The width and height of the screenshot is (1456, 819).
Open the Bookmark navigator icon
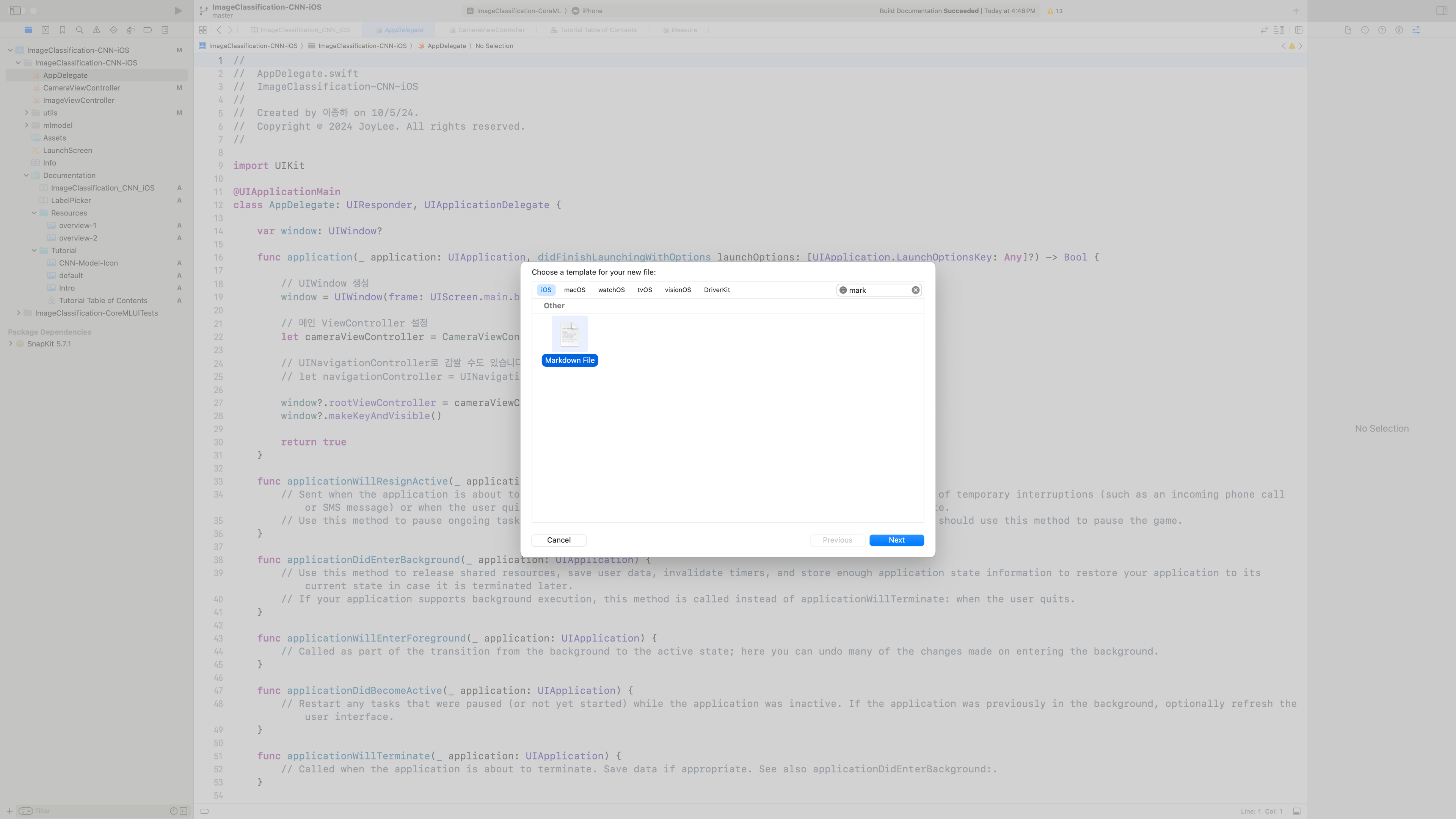coord(63,30)
